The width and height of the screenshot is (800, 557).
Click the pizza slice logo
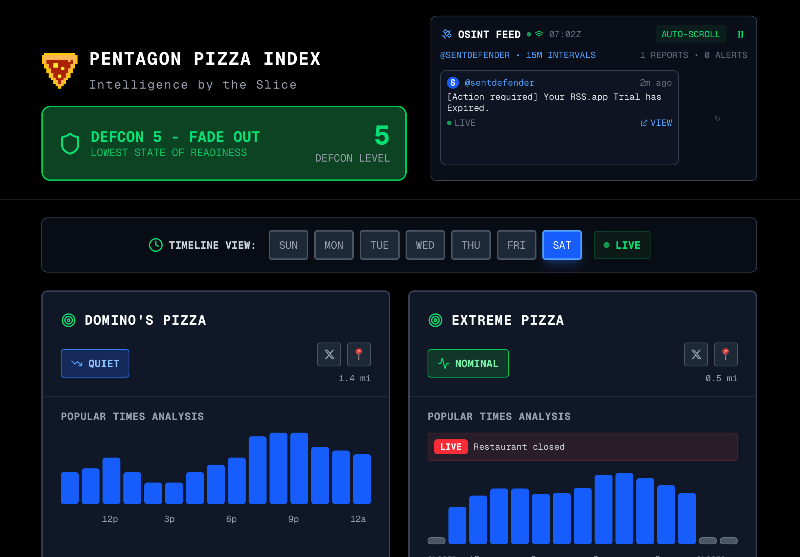(60, 70)
